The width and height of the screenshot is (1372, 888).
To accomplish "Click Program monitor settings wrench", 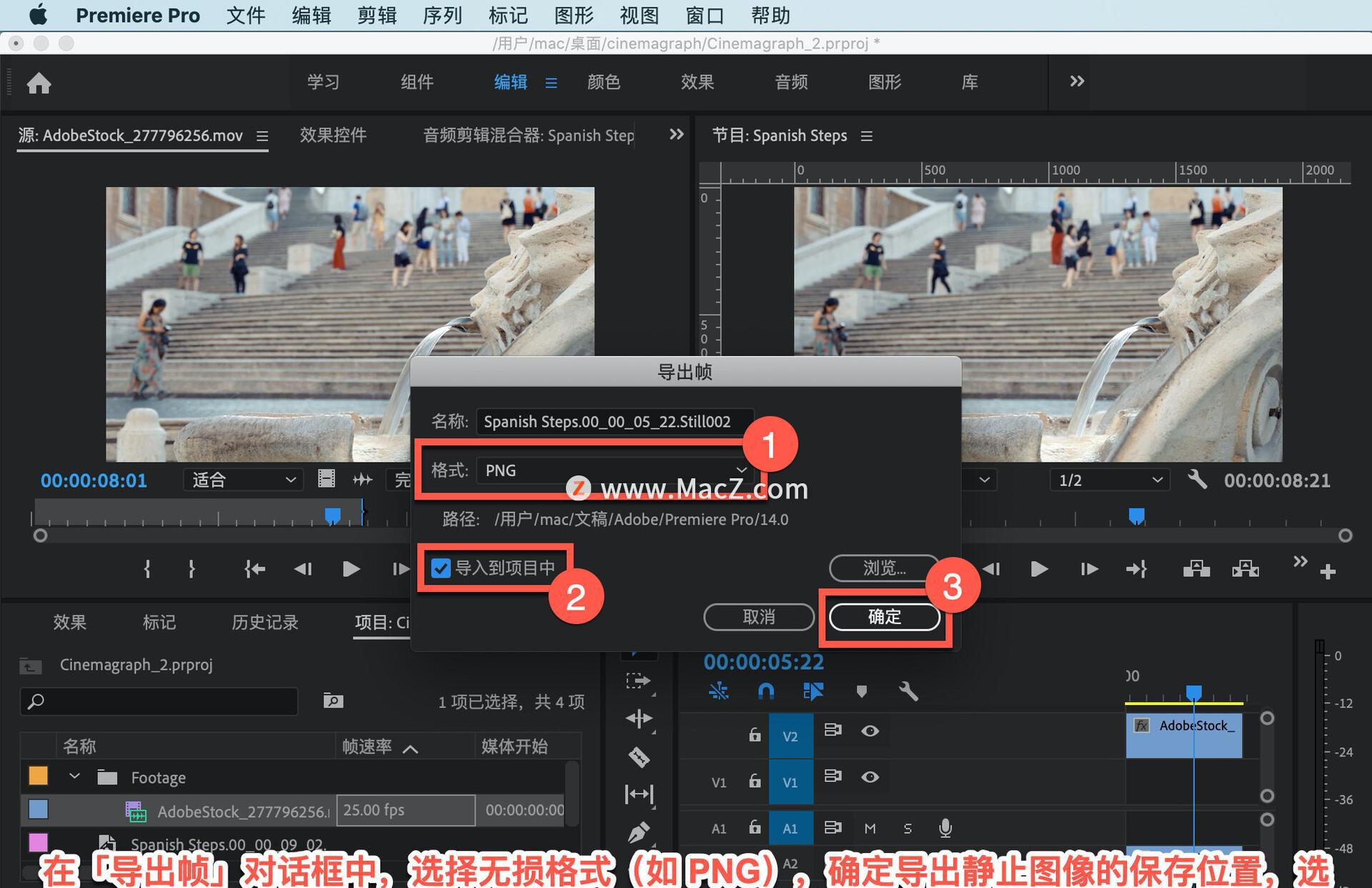I will click(1197, 480).
